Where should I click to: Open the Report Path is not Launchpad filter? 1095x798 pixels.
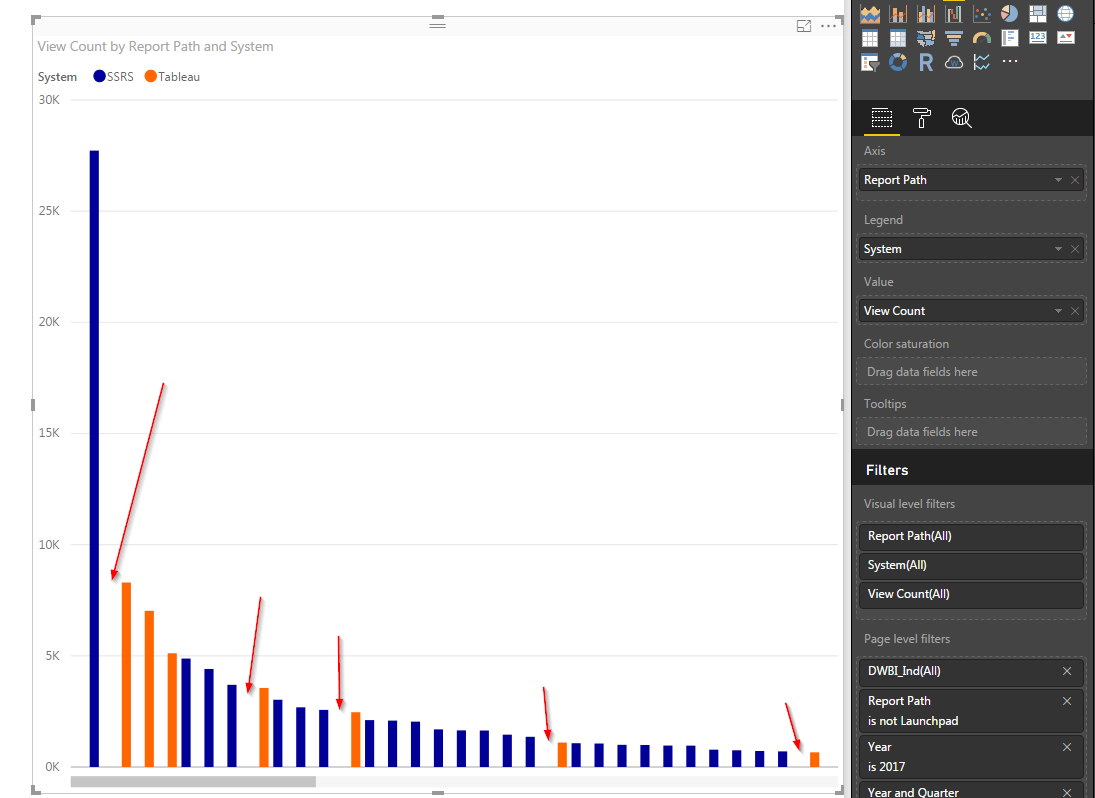pos(971,711)
